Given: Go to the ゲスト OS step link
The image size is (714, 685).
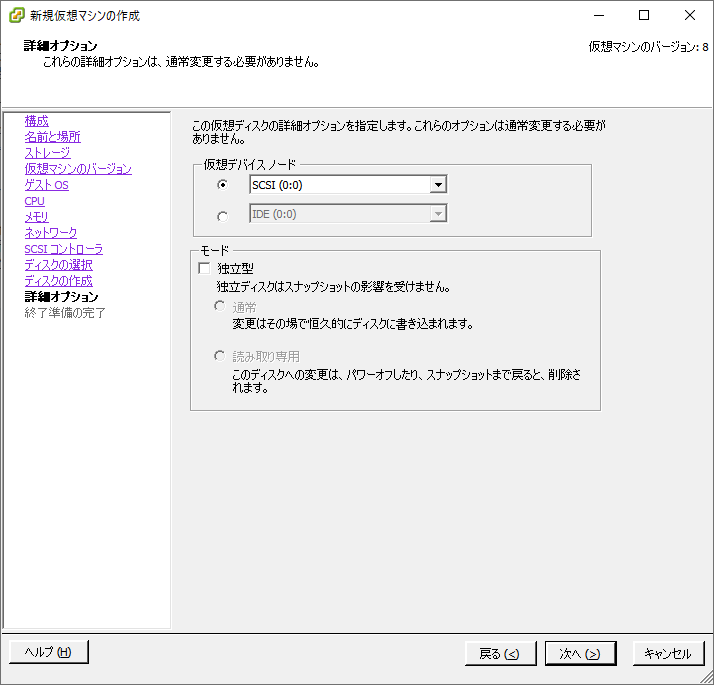Looking at the screenshot, I should click(46, 185).
